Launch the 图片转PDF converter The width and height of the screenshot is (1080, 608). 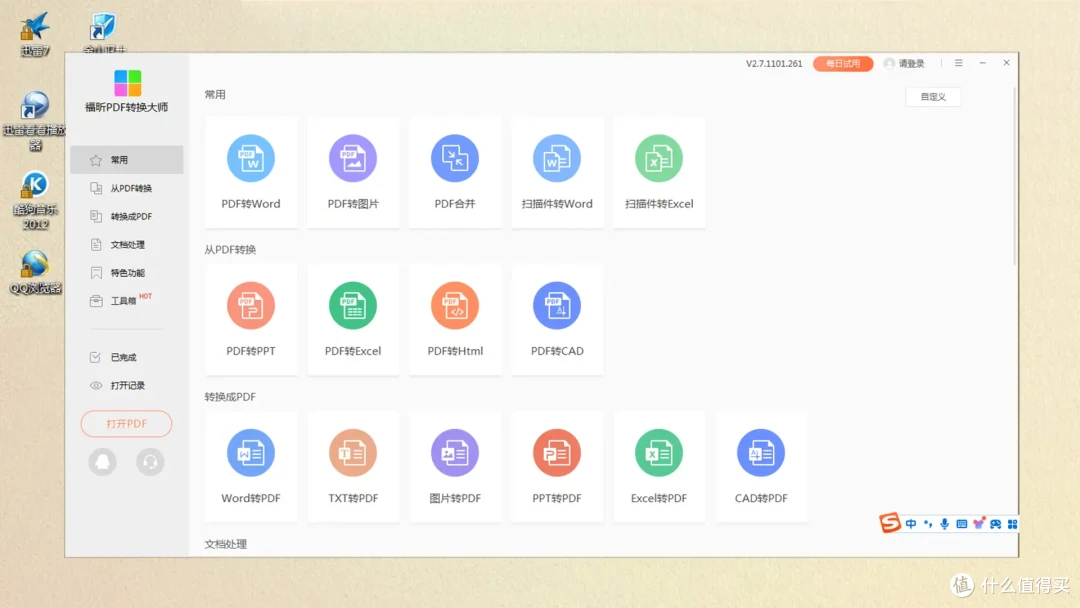455,467
